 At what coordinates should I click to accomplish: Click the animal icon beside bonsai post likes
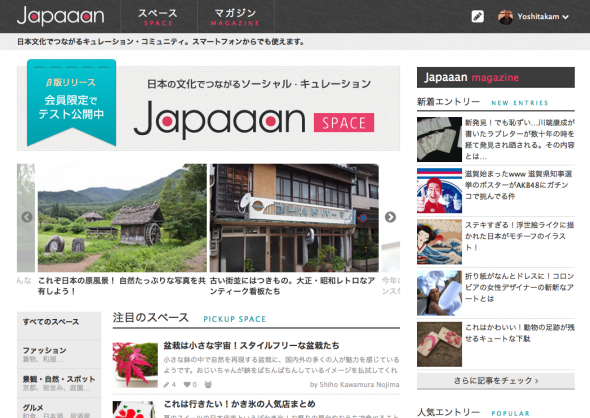pos(208,385)
